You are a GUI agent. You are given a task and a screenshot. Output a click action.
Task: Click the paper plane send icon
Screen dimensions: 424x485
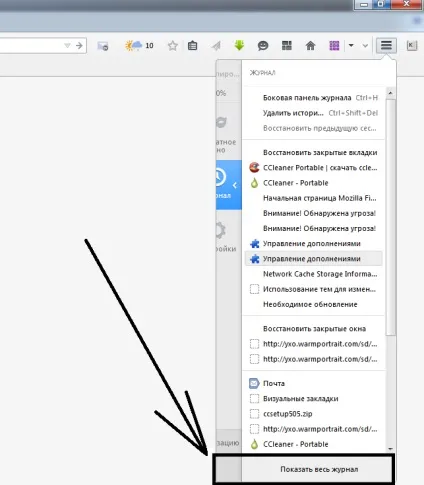pyautogui.click(x=216, y=46)
